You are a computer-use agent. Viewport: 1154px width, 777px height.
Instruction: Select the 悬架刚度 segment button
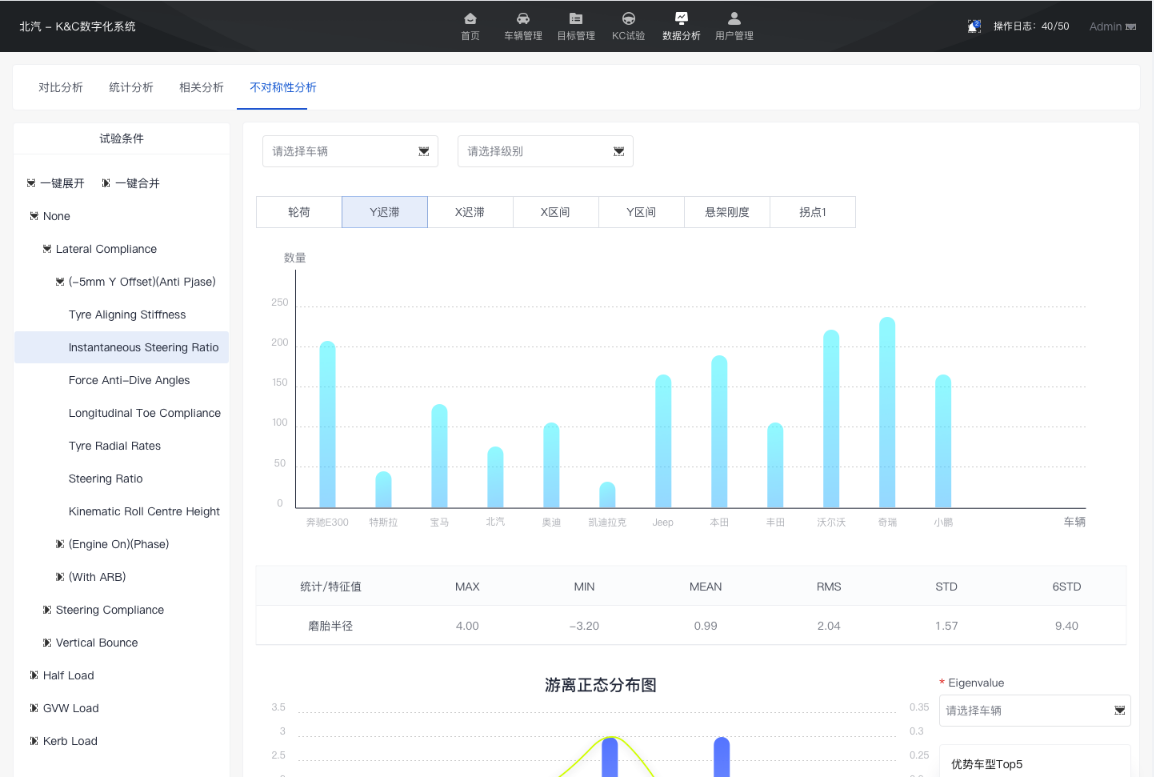[x=727, y=212]
